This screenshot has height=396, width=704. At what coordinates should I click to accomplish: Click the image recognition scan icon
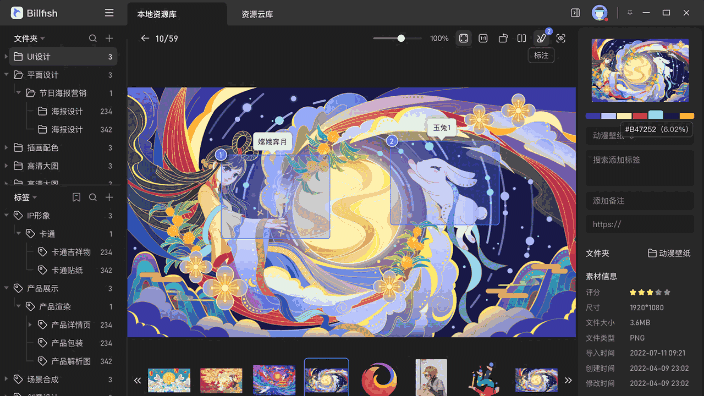pyautogui.click(x=561, y=38)
